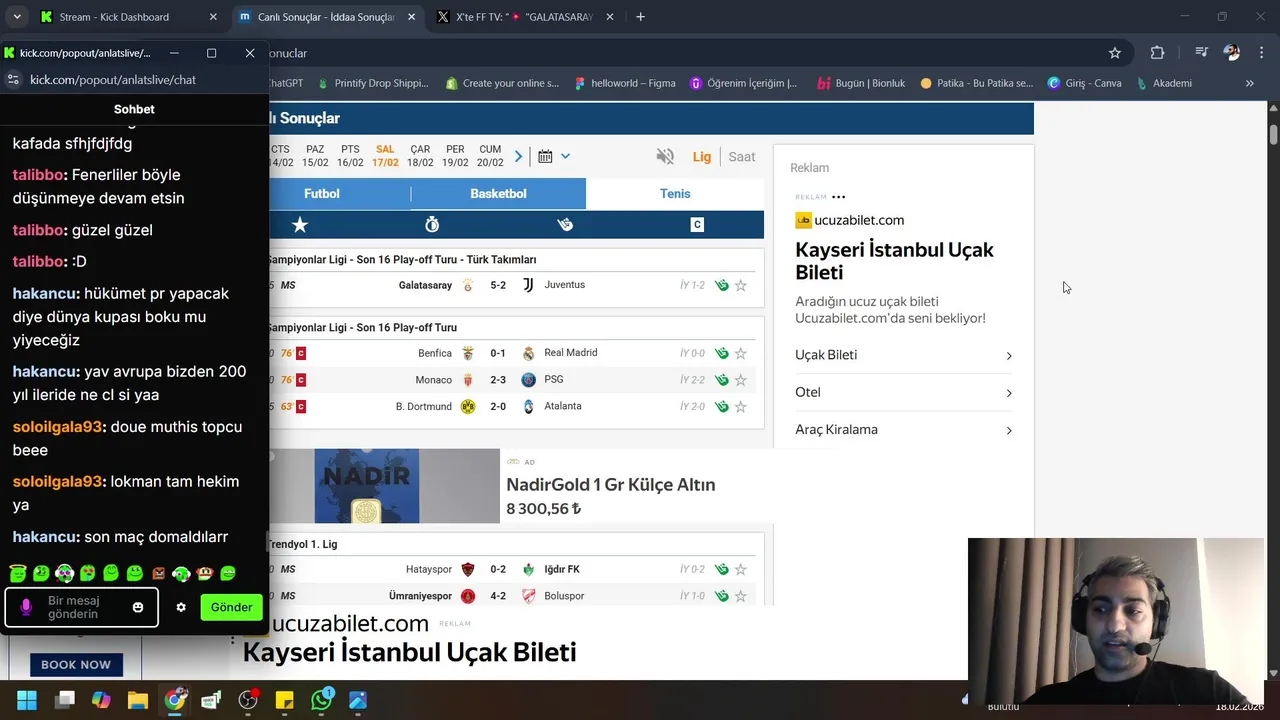The width and height of the screenshot is (1280, 720).
Task: Open File Explorer from taskbar
Action: 137,700
